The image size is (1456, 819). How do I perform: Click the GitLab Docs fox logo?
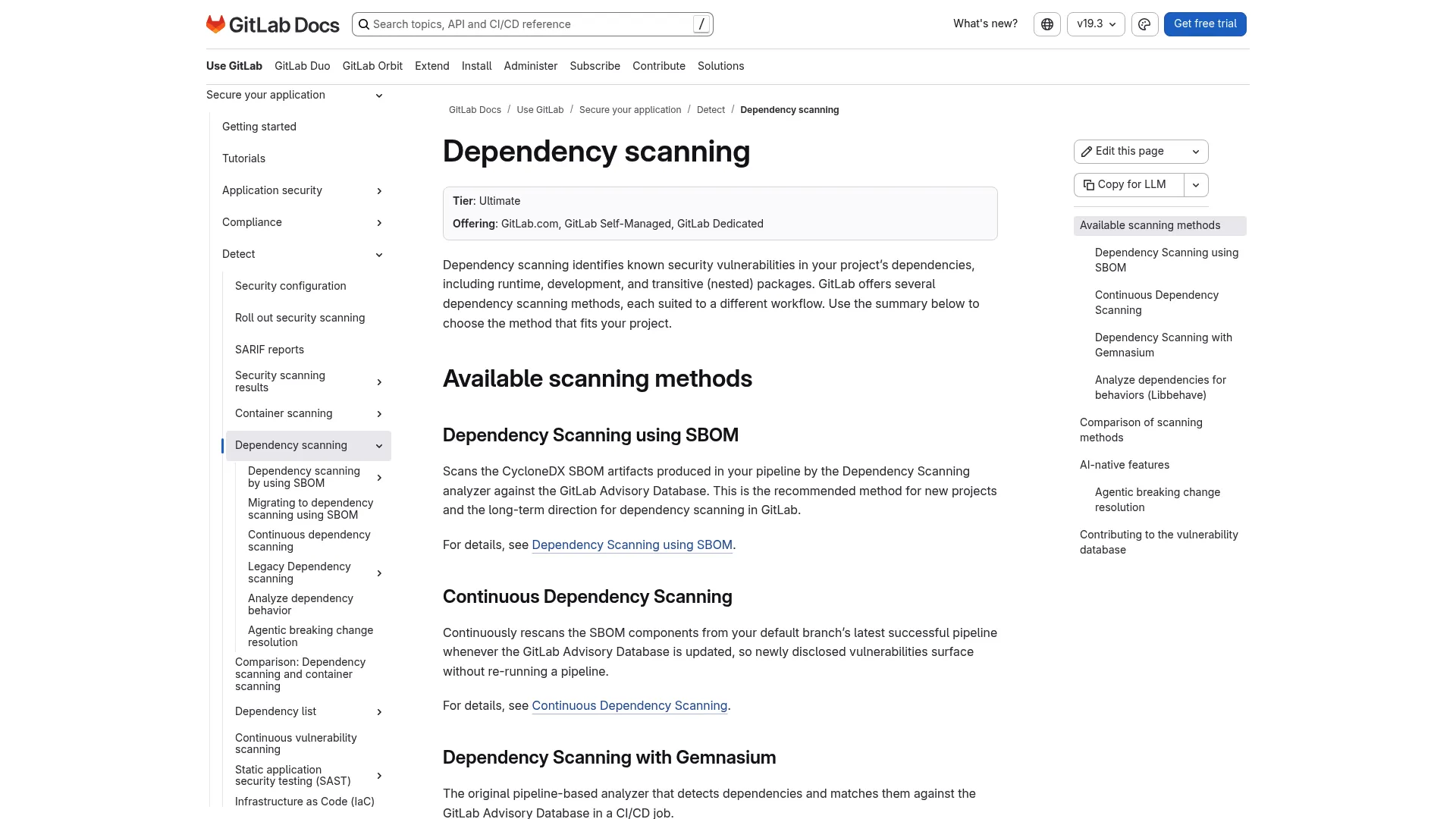[216, 24]
